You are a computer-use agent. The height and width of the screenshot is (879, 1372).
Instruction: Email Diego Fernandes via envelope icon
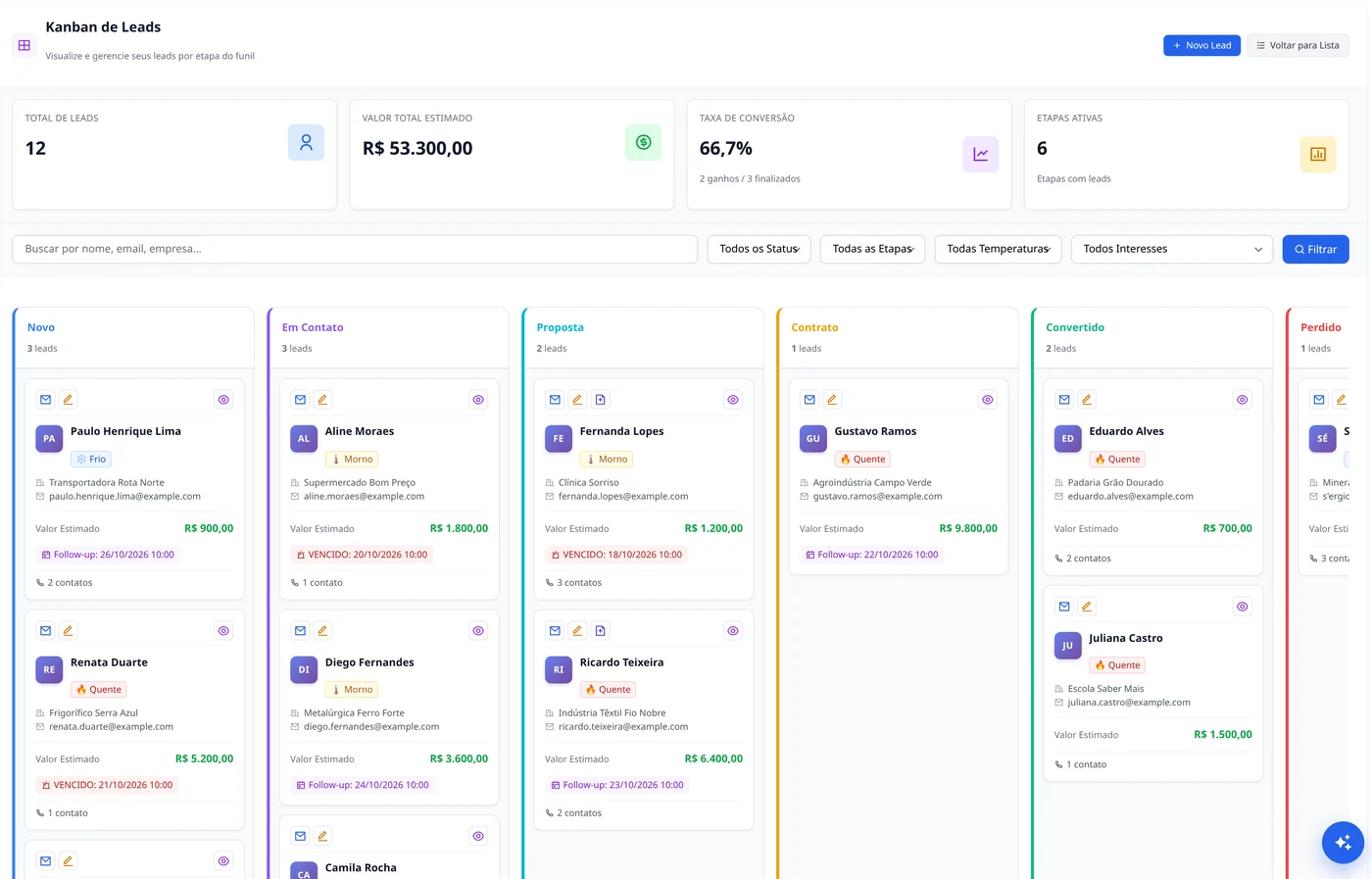[300, 631]
